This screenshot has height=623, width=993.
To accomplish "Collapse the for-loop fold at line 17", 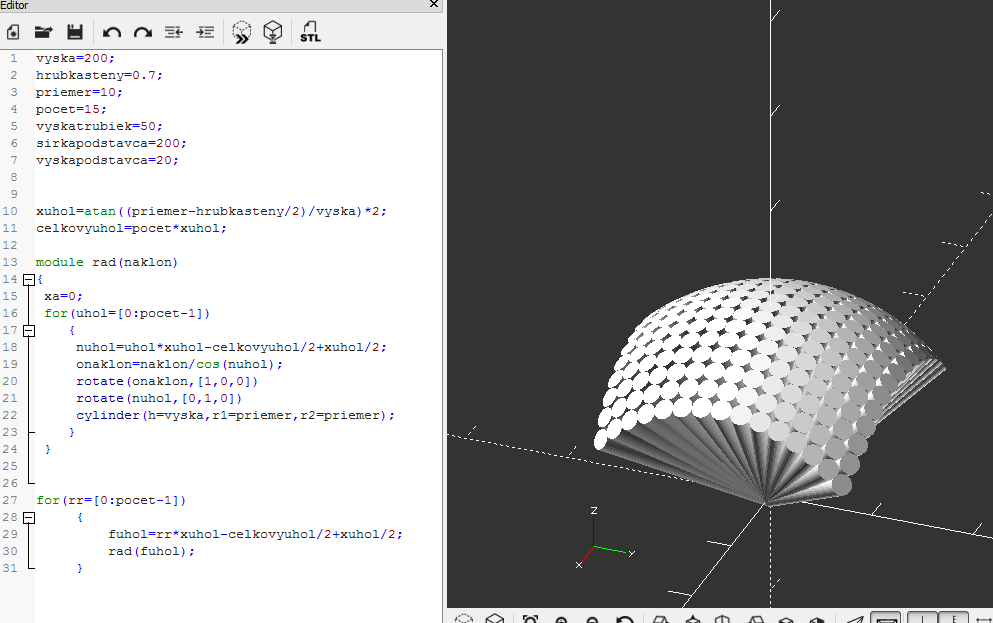I will pyautogui.click(x=28, y=330).
